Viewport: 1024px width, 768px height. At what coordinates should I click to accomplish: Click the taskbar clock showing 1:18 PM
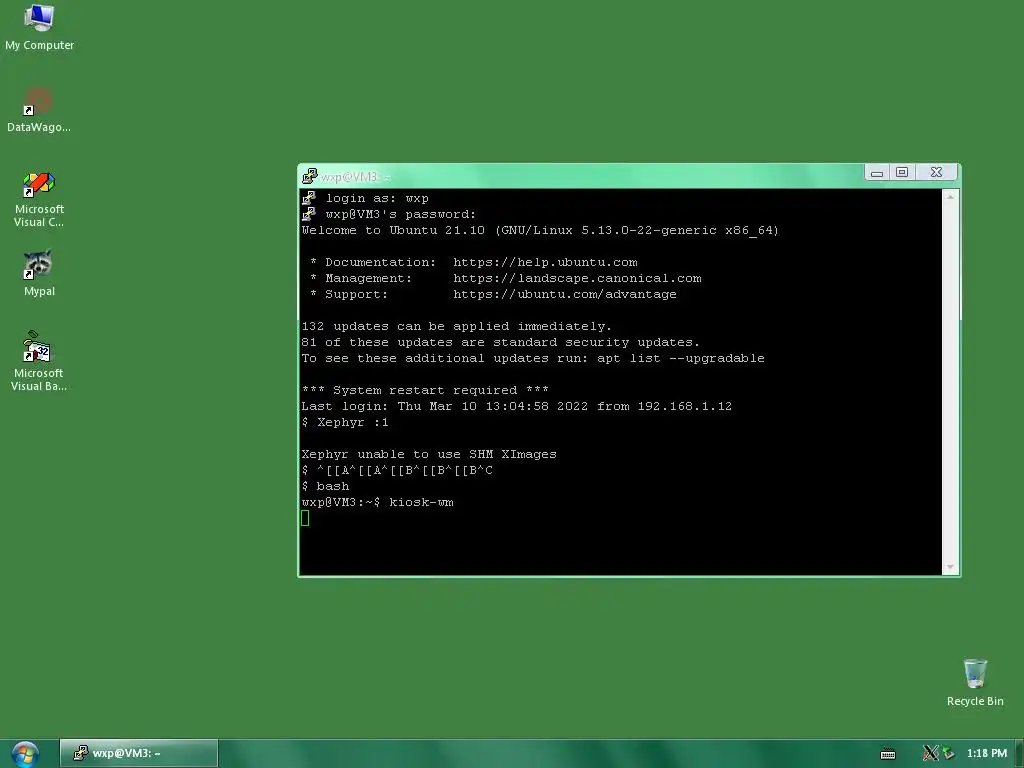pos(986,754)
